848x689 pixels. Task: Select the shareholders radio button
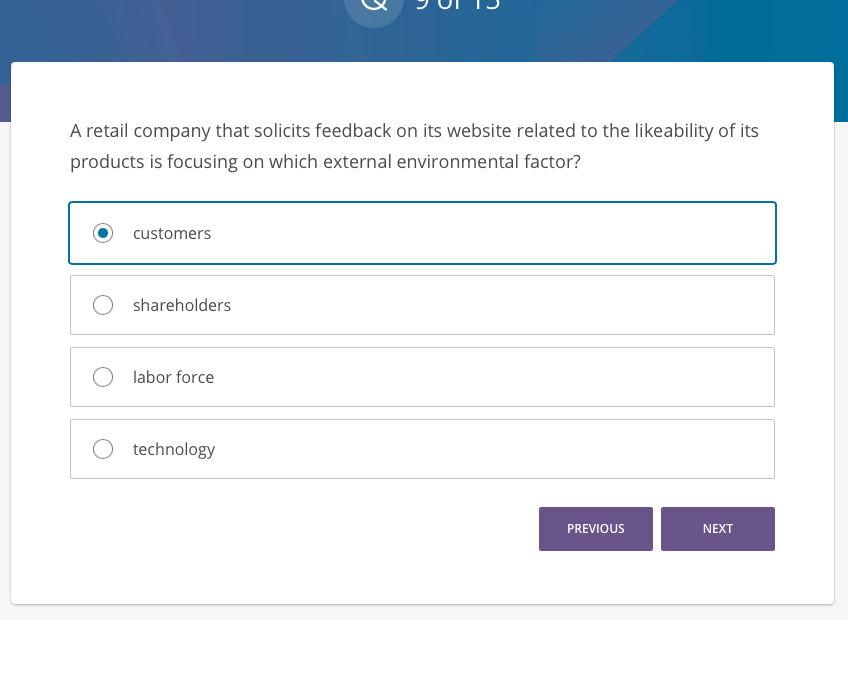103,305
